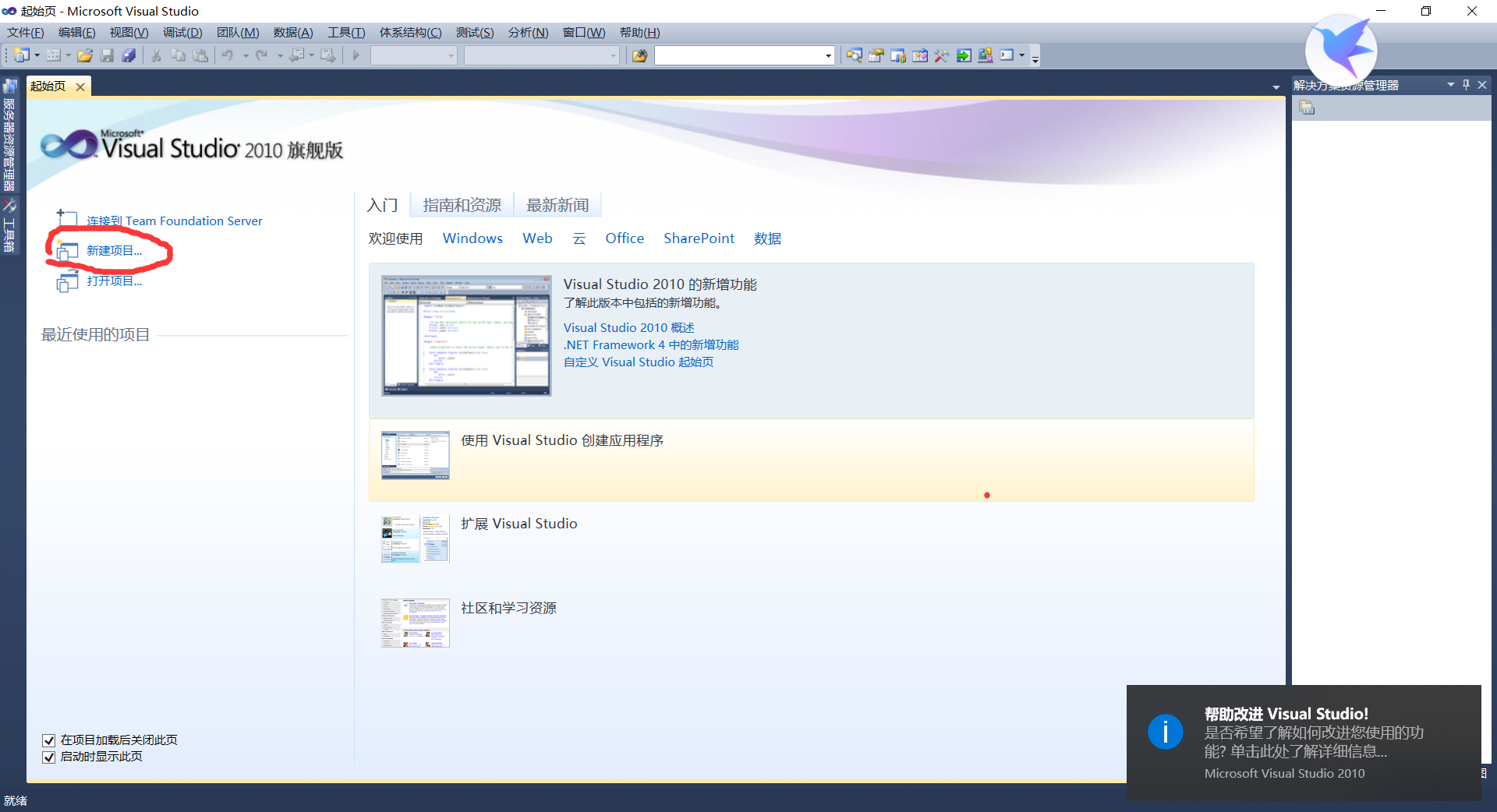Open the Toolbox hammer-and-wrench icon
This screenshot has width=1497, height=812.
942,55
